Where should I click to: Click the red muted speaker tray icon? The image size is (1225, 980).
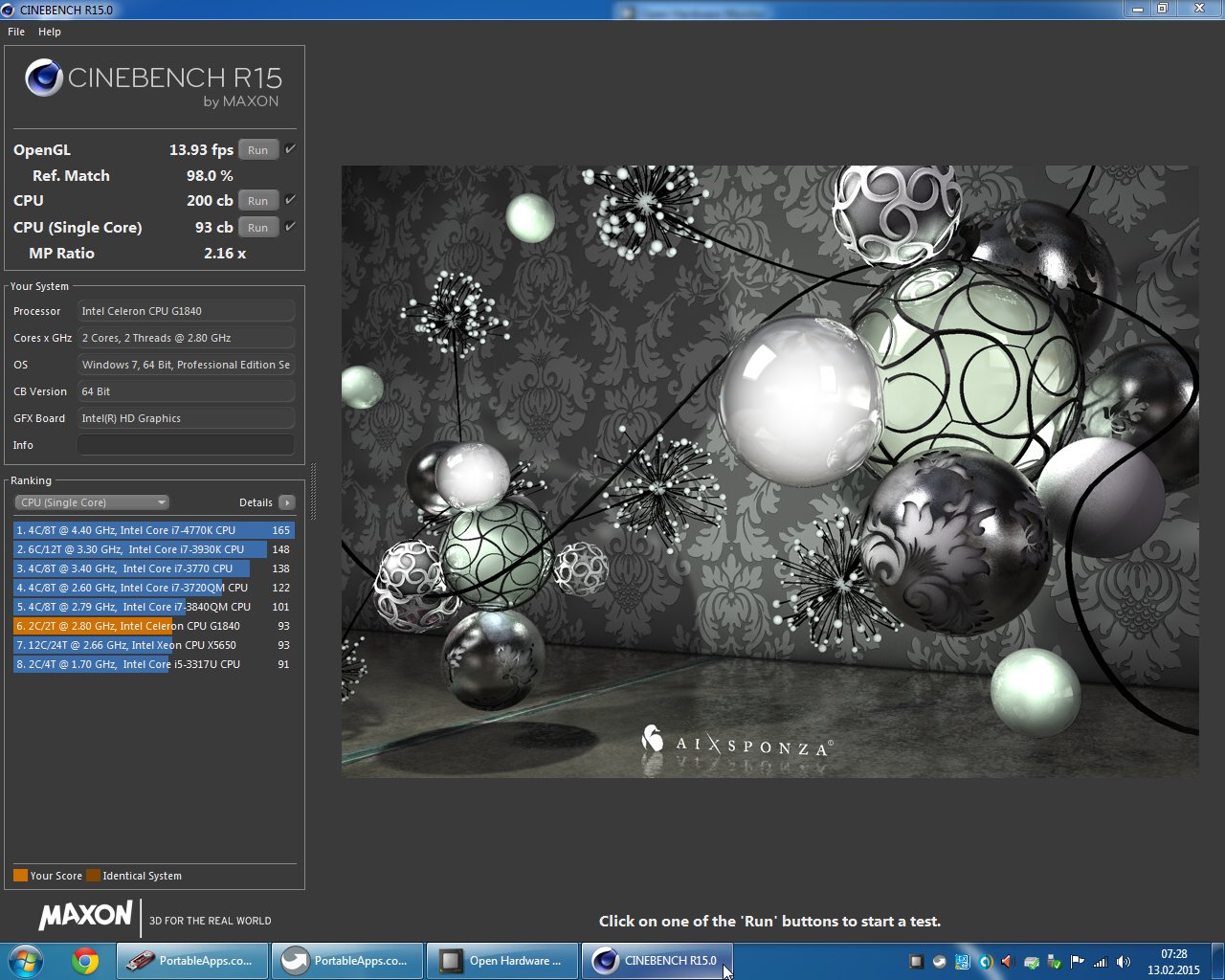coord(1007,962)
